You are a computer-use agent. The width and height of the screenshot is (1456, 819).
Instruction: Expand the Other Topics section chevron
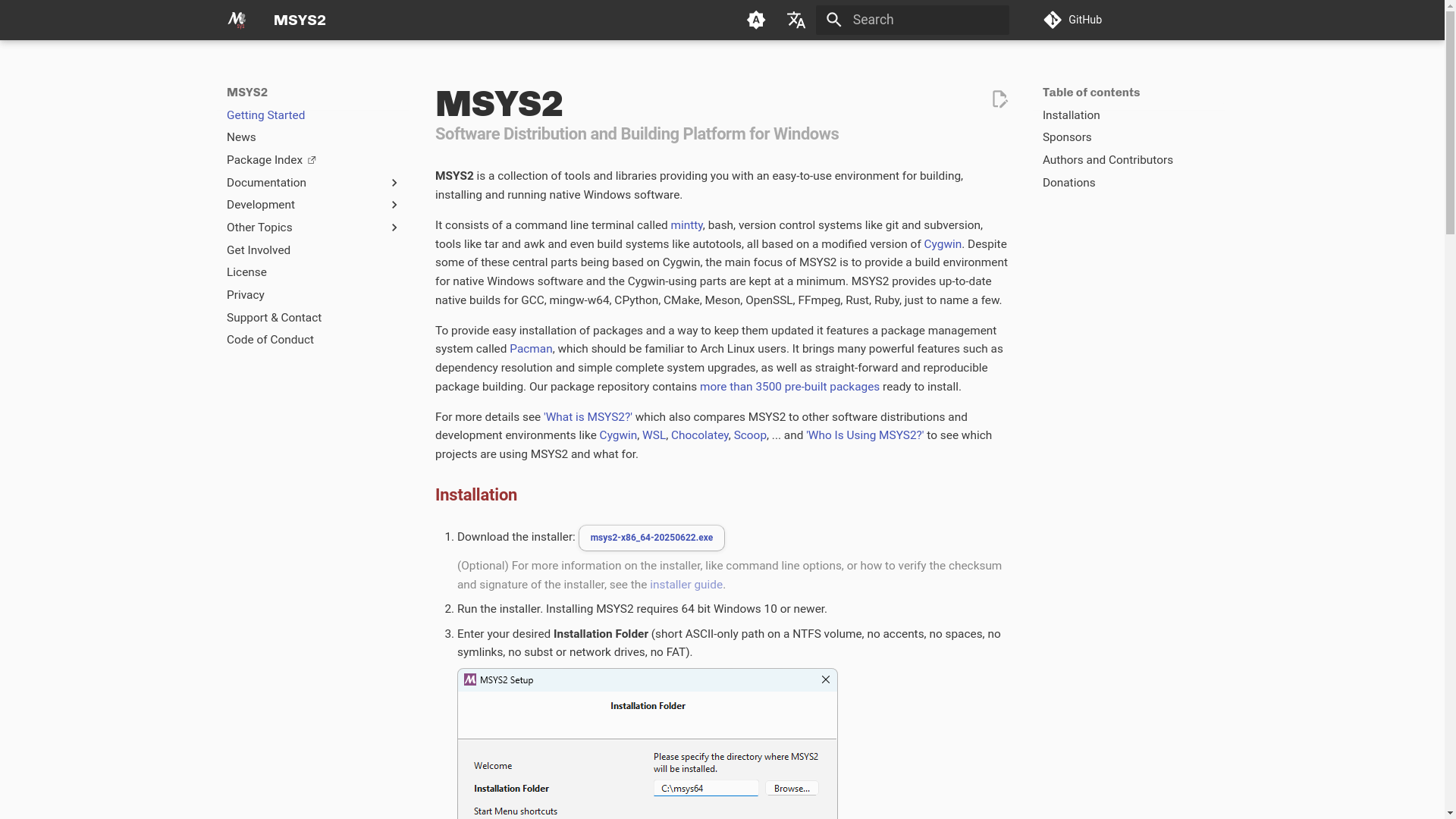tap(394, 227)
